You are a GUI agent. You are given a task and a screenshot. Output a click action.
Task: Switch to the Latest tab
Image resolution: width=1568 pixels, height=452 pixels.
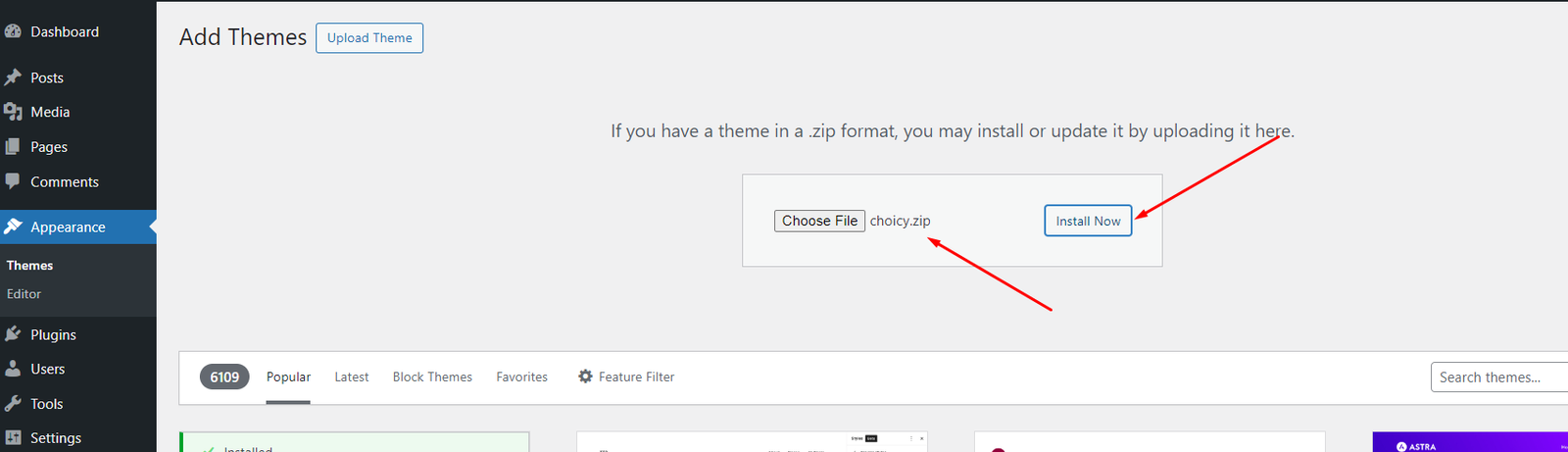(351, 377)
